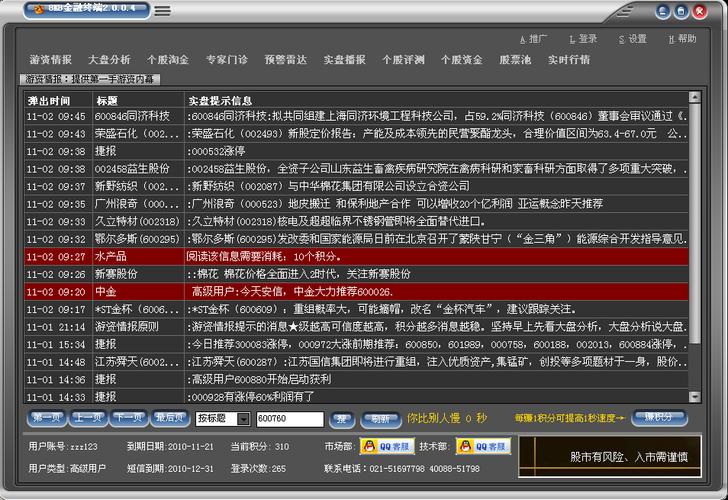This screenshot has width=728, height=500.
Task: Click the hamburger menu icon beside the title
Action: (162, 11)
